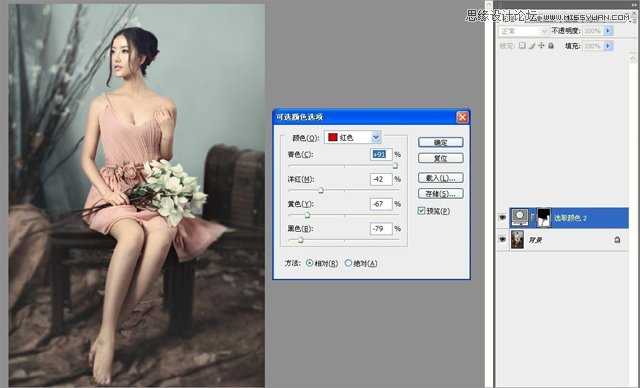Select the 背景 layer name
This screenshot has width=640, height=388.
(x=535, y=240)
